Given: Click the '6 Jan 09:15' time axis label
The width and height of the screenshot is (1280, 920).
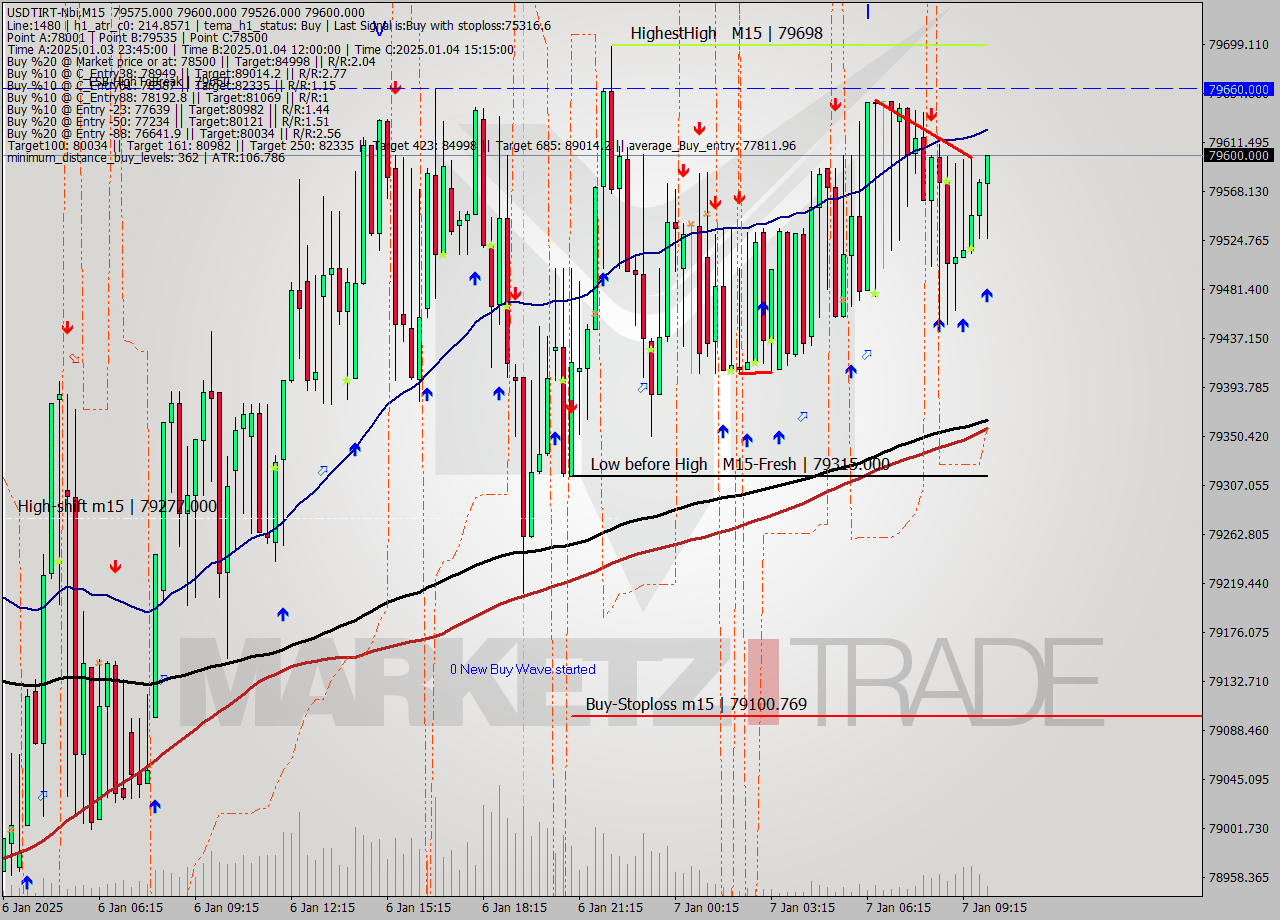Looking at the screenshot, I should (x=226, y=908).
